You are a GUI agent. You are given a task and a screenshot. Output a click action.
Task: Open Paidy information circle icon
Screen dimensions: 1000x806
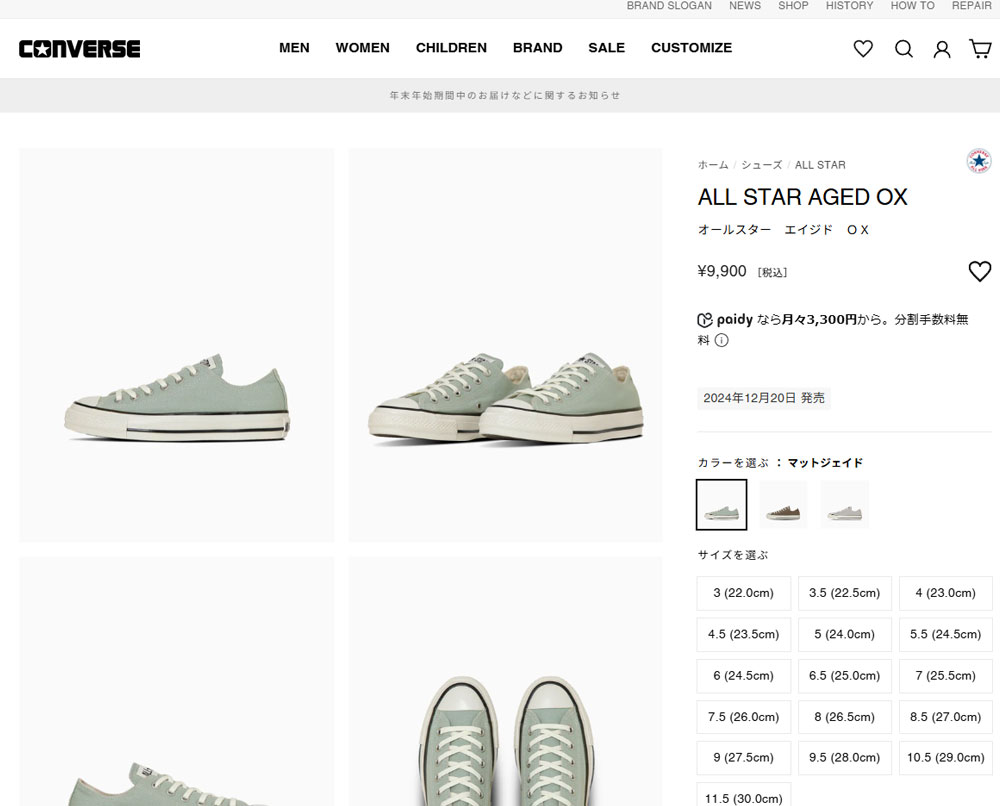[721, 340]
